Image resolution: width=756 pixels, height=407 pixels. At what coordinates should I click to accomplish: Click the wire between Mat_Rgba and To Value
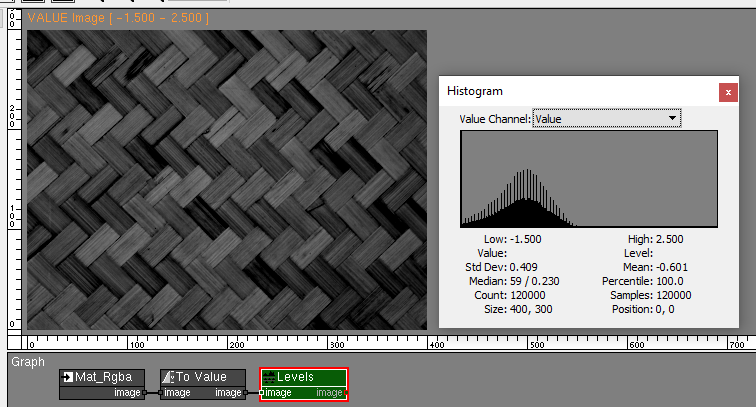(153, 393)
